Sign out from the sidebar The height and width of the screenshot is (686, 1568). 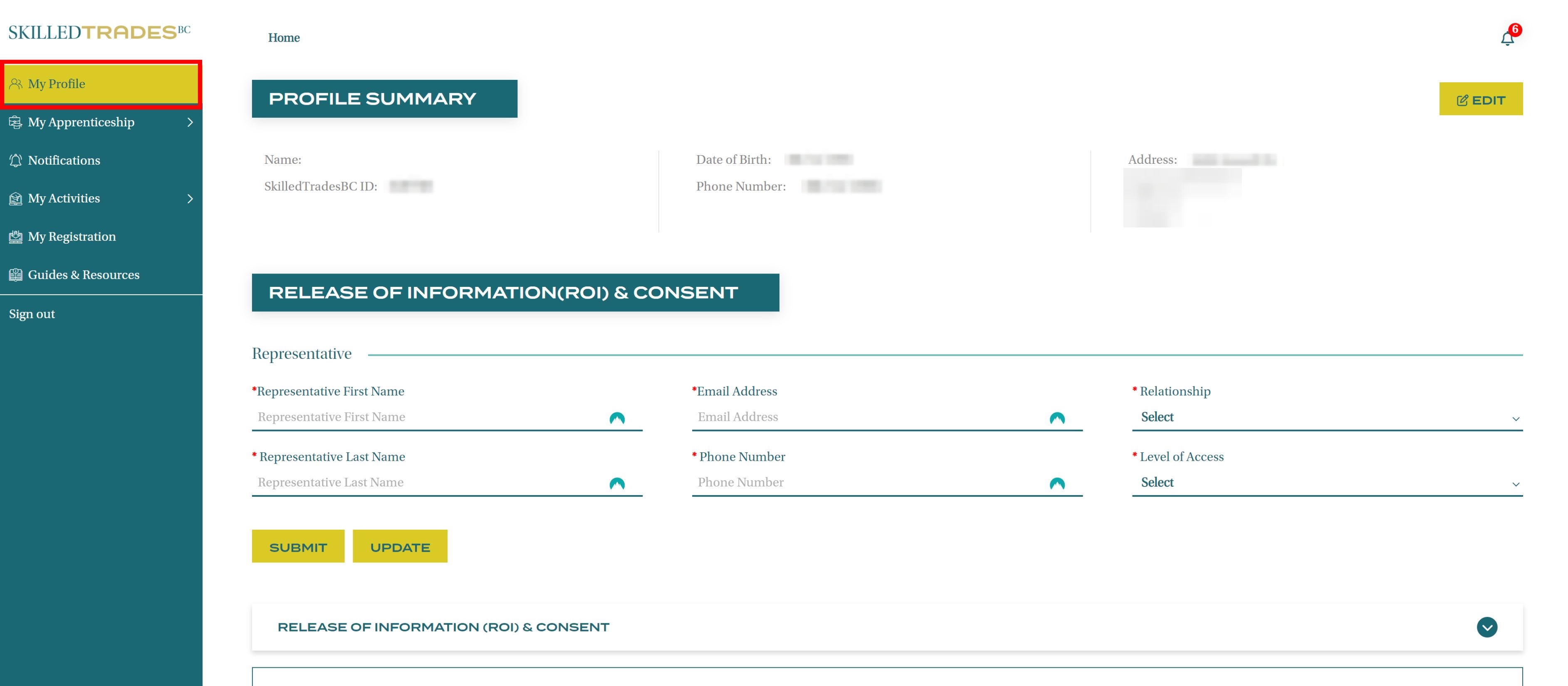32,314
